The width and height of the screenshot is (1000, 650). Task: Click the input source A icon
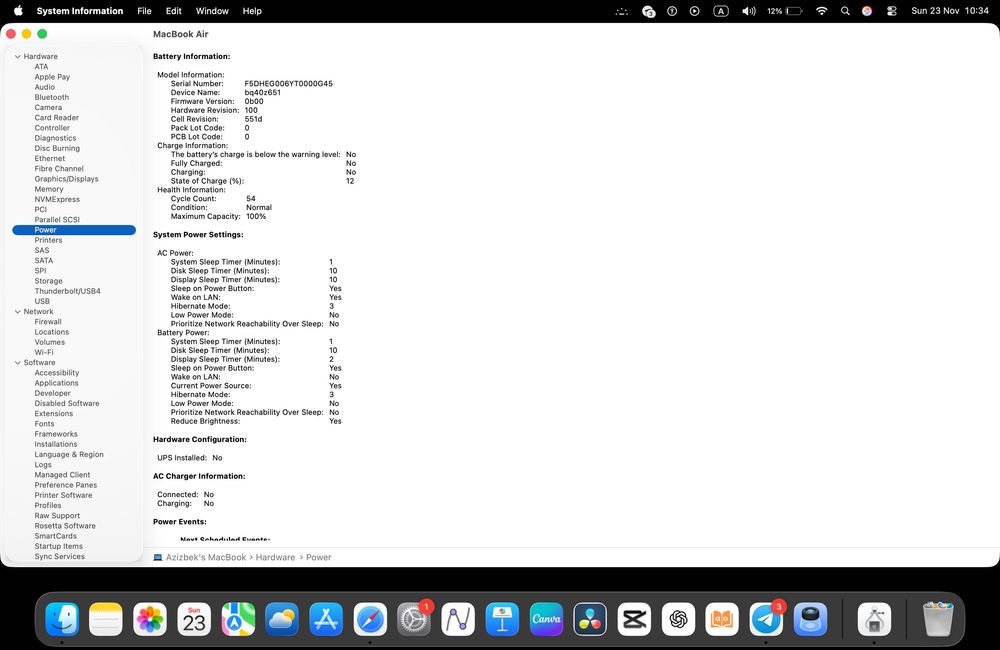(x=721, y=11)
